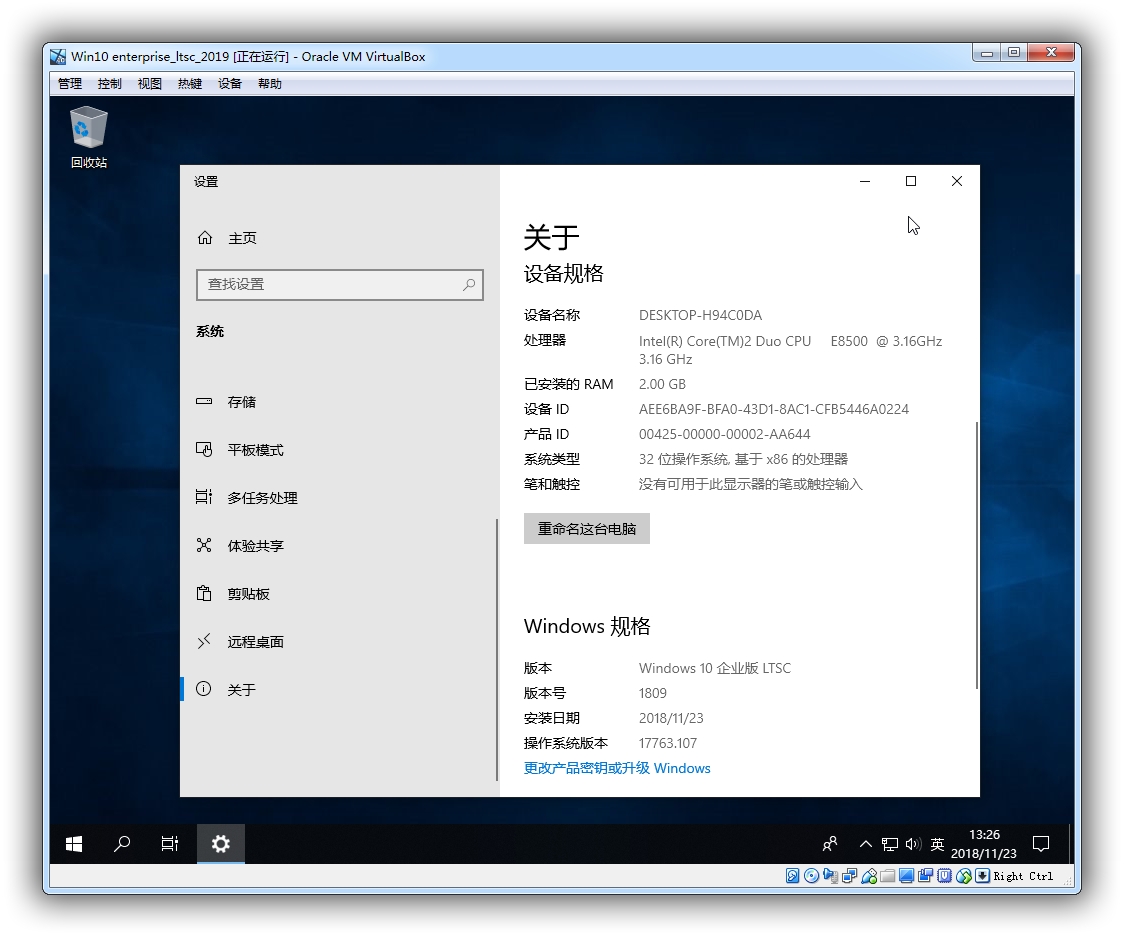1124x937 pixels.
Task: Open the 控制 menu in VirtualBox
Action: click(x=110, y=84)
